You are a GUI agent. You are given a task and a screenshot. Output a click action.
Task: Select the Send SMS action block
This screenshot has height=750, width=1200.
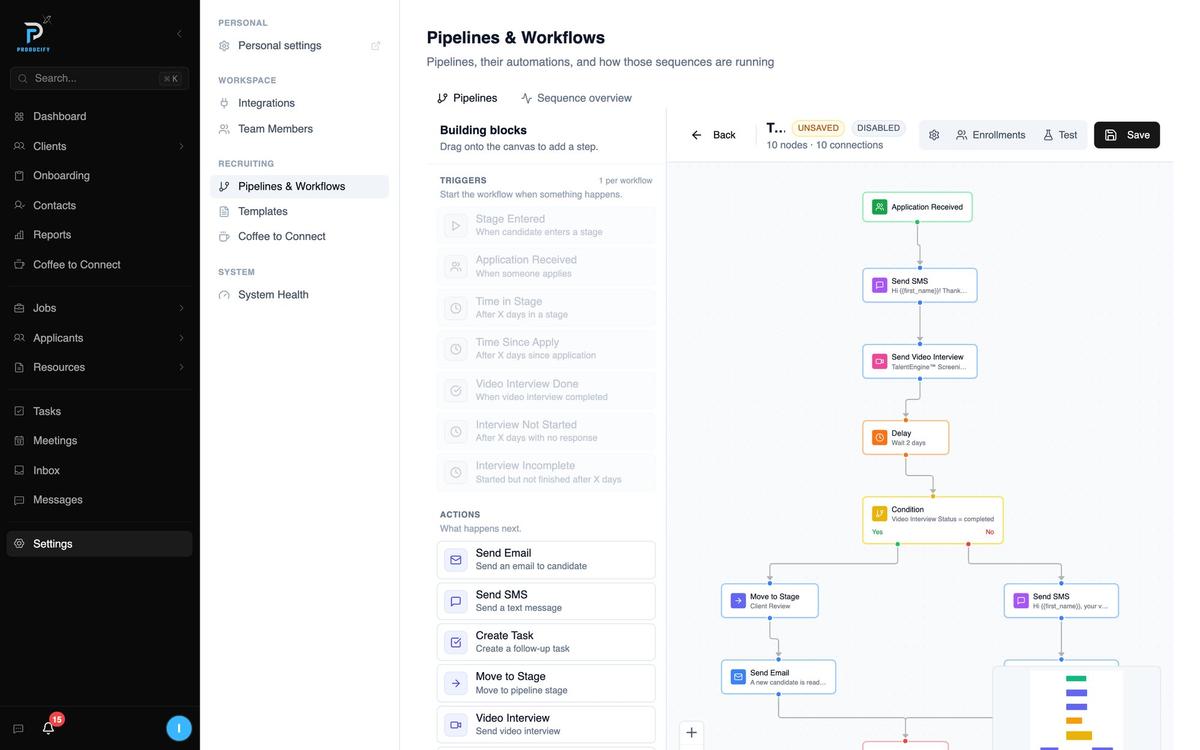pyautogui.click(x=546, y=601)
